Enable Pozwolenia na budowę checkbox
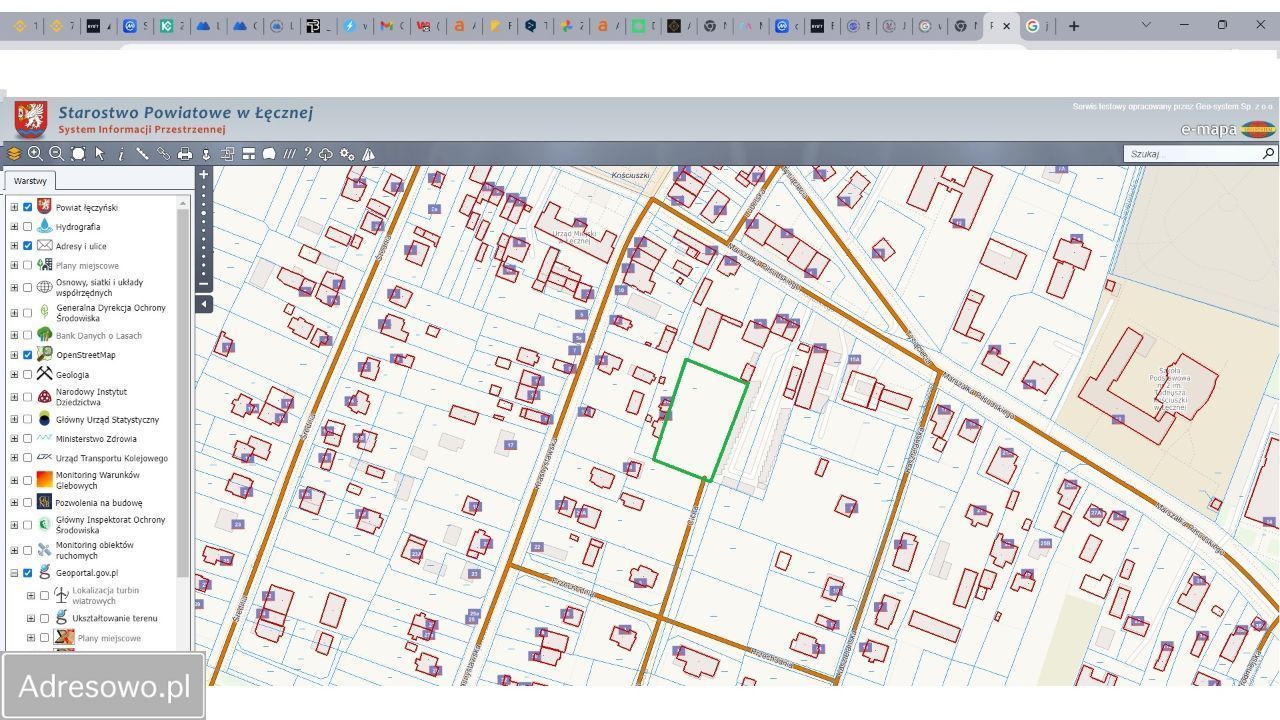 (28, 503)
